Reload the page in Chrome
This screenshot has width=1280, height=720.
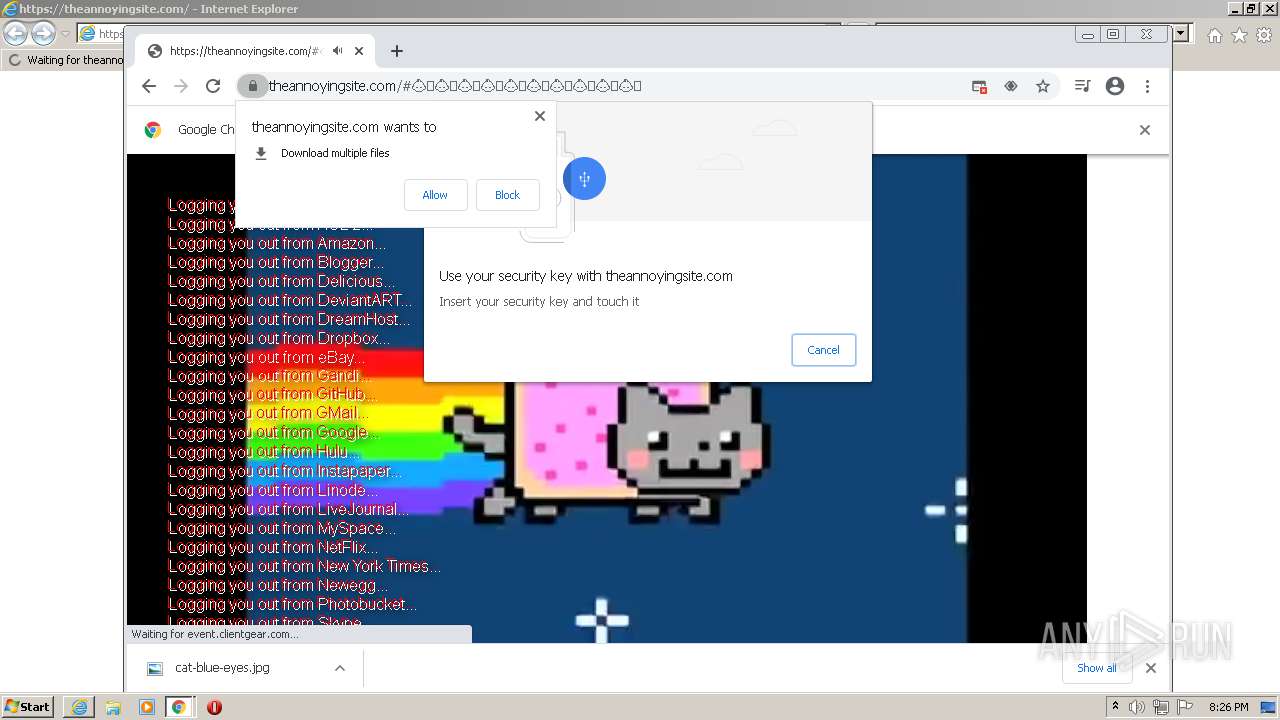tap(213, 86)
